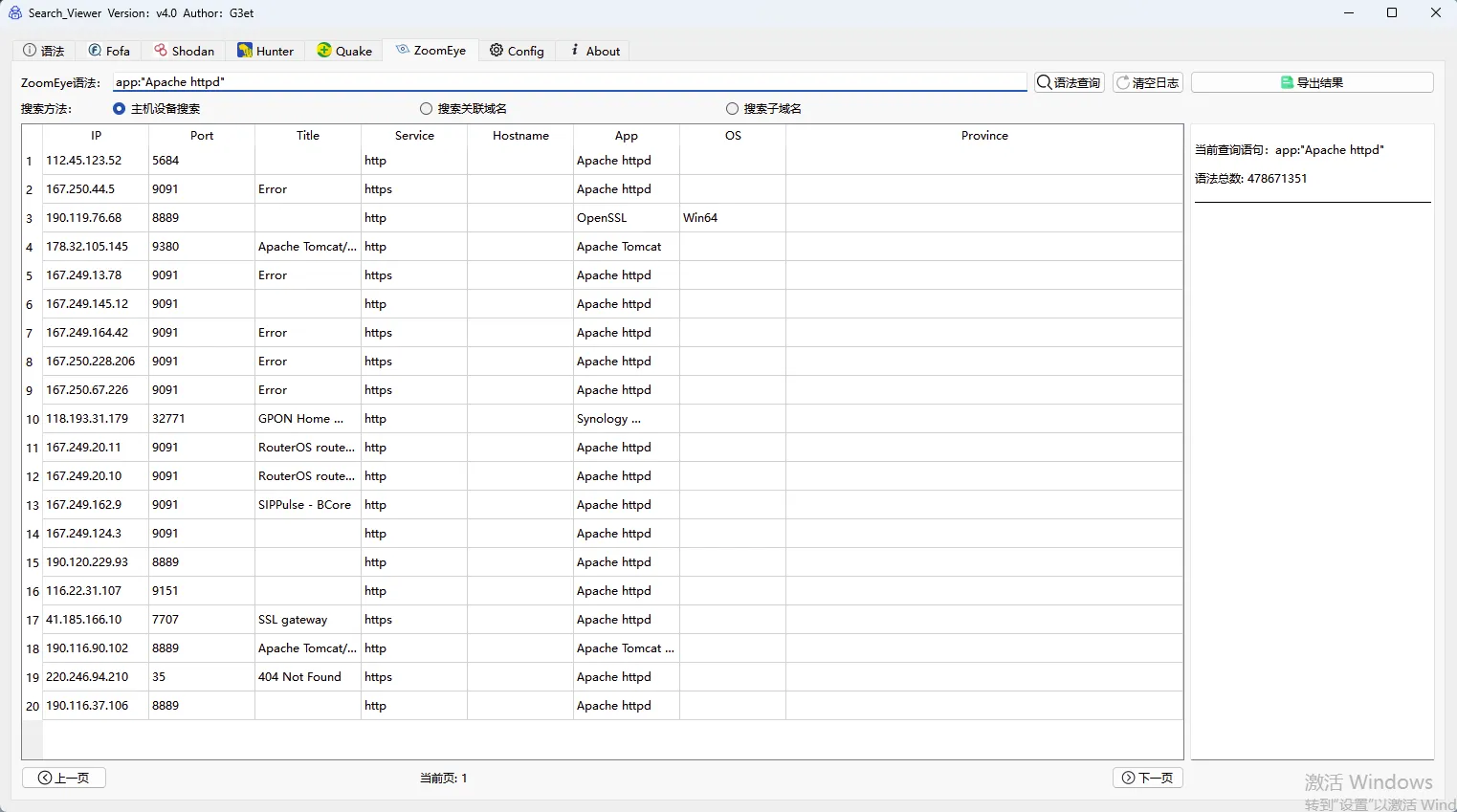Click the Synology app cell
This screenshot has width=1457, height=812.
coord(627,419)
